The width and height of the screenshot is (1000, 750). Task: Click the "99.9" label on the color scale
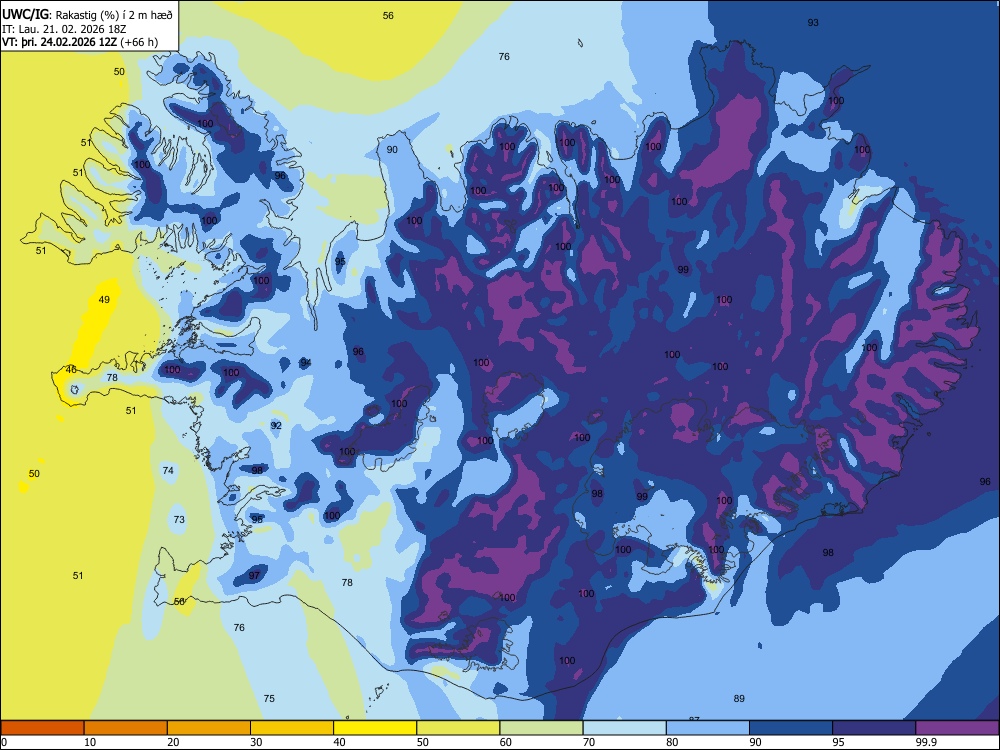pyautogui.click(x=926, y=742)
